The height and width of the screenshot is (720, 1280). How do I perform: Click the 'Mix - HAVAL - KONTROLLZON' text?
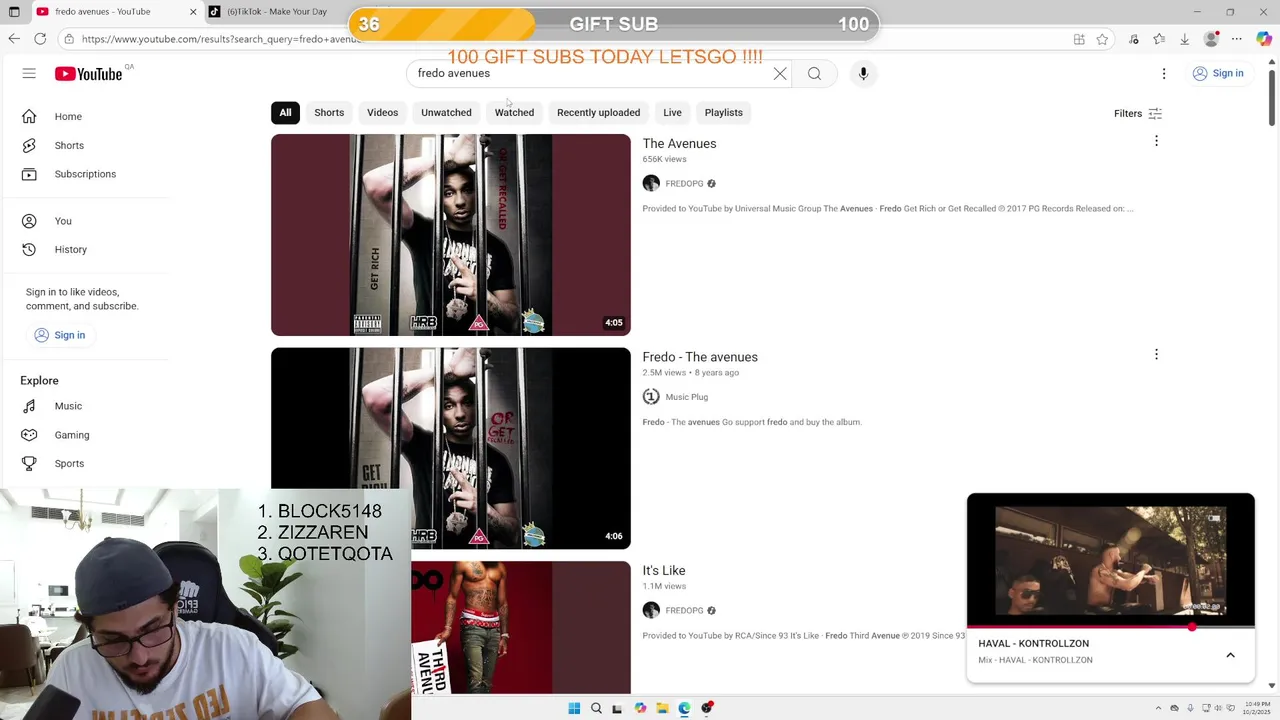[x=1035, y=660]
